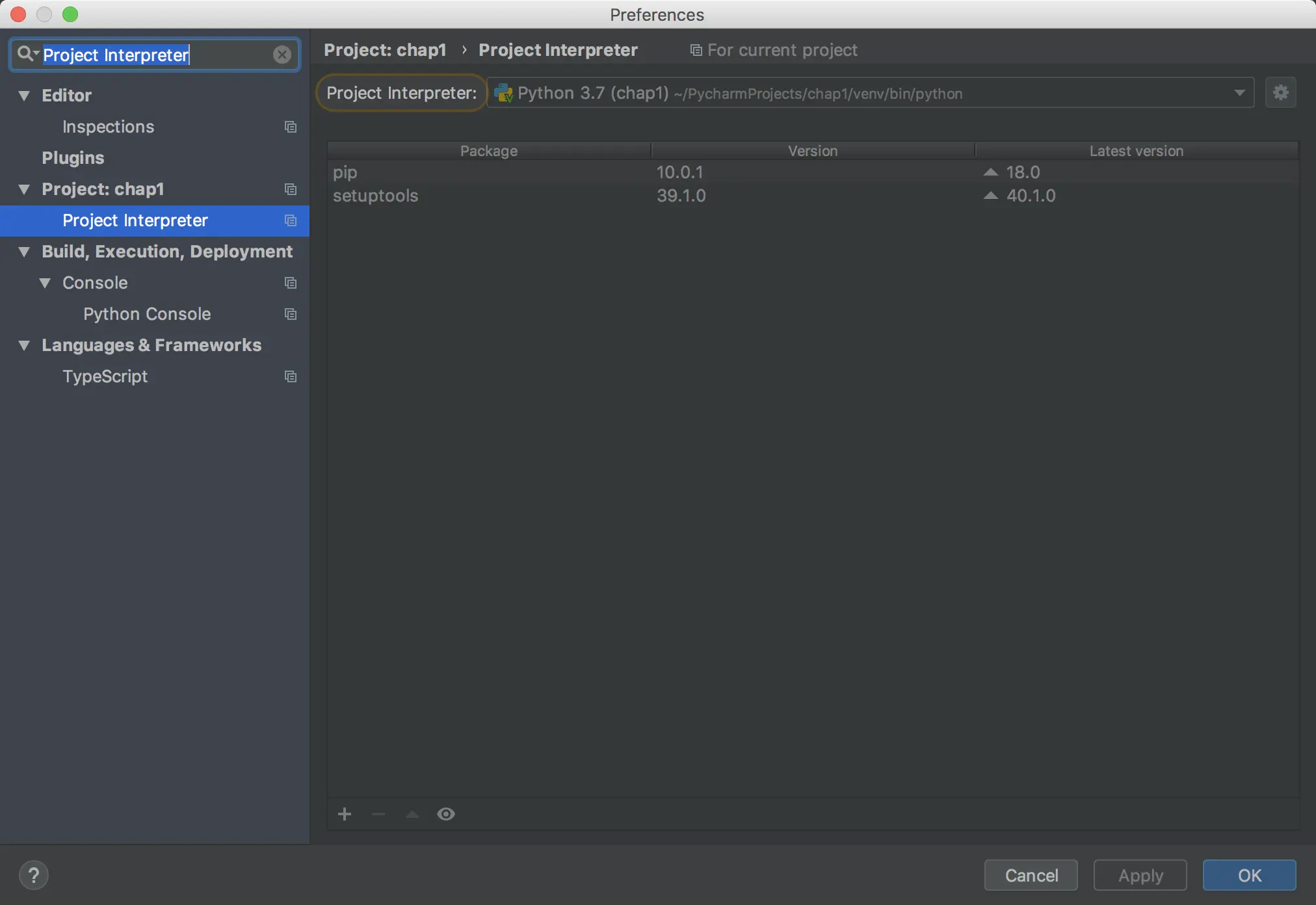Click project-level icon beside TypeScript
Image resolution: width=1316 pixels, height=905 pixels.
(x=291, y=376)
